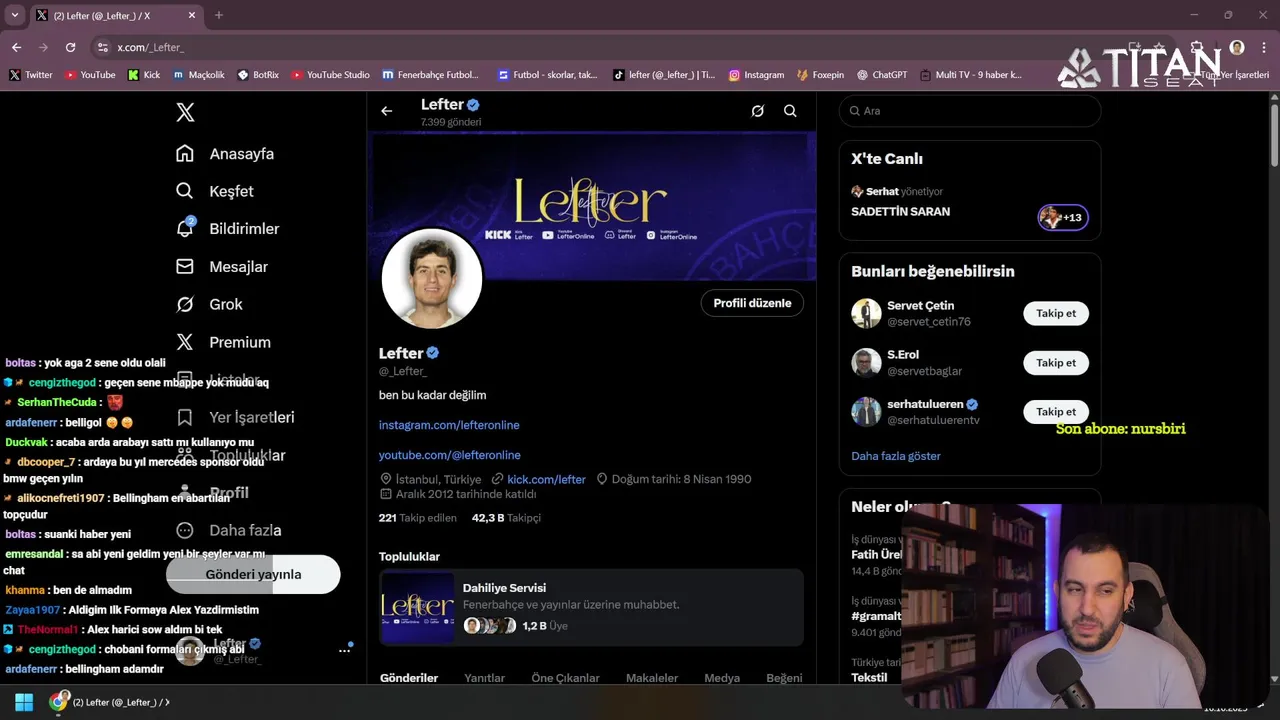Follow serhatulueren with Takip et

(1056, 412)
